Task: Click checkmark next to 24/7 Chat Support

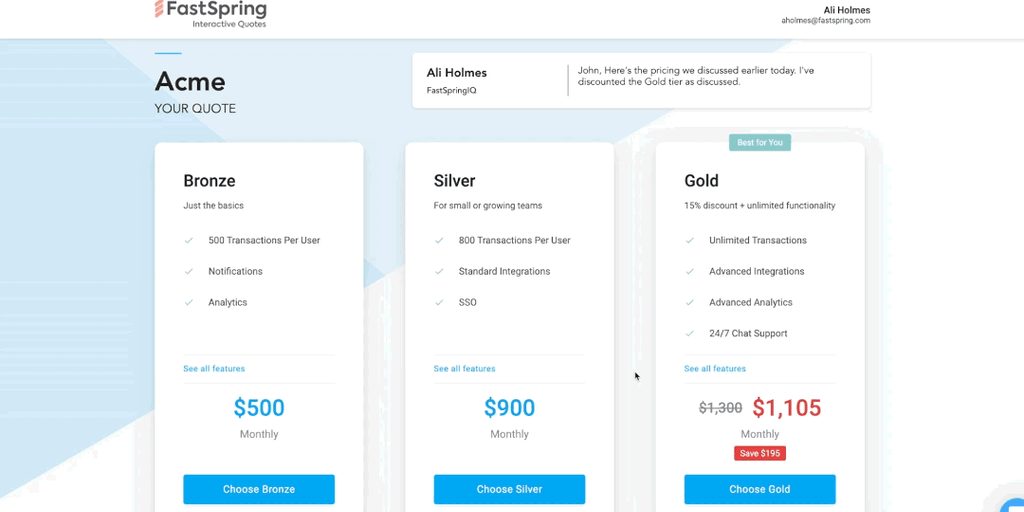Action: 689,333
